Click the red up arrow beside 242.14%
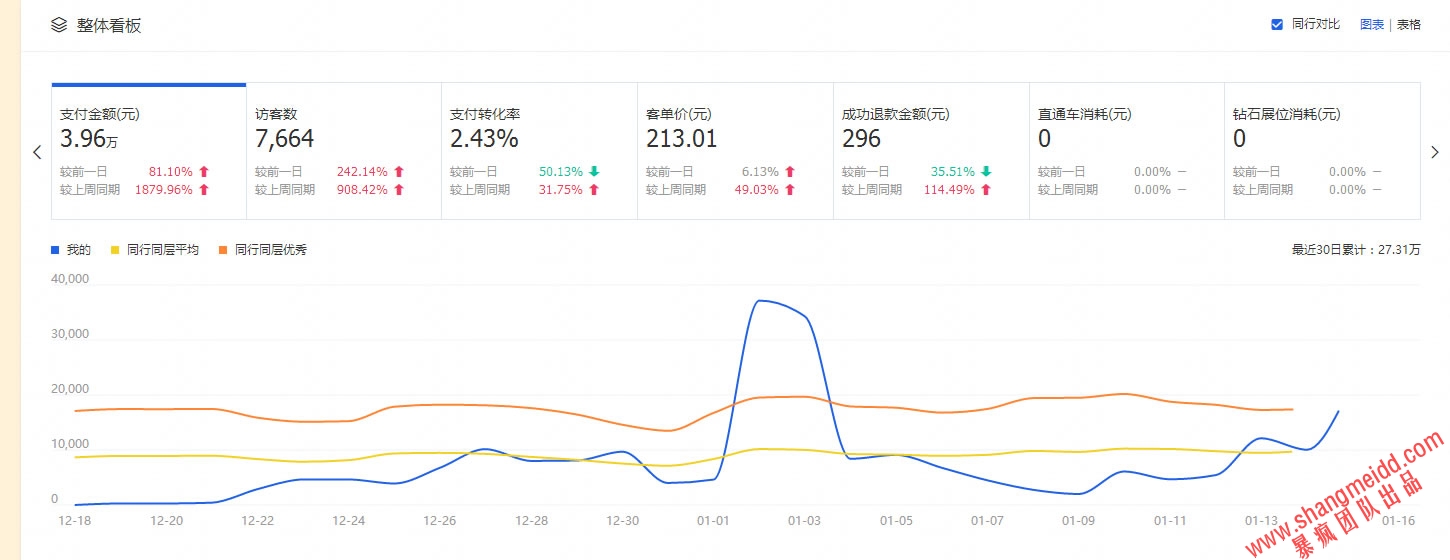The width and height of the screenshot is (1450, 560). pos(399,172)
